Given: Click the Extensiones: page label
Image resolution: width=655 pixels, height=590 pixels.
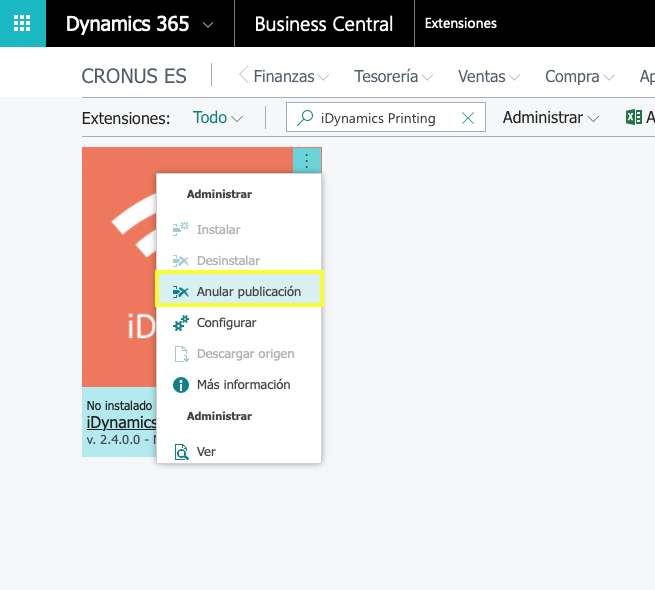Looking at the screenshot, I should [126, 118].
